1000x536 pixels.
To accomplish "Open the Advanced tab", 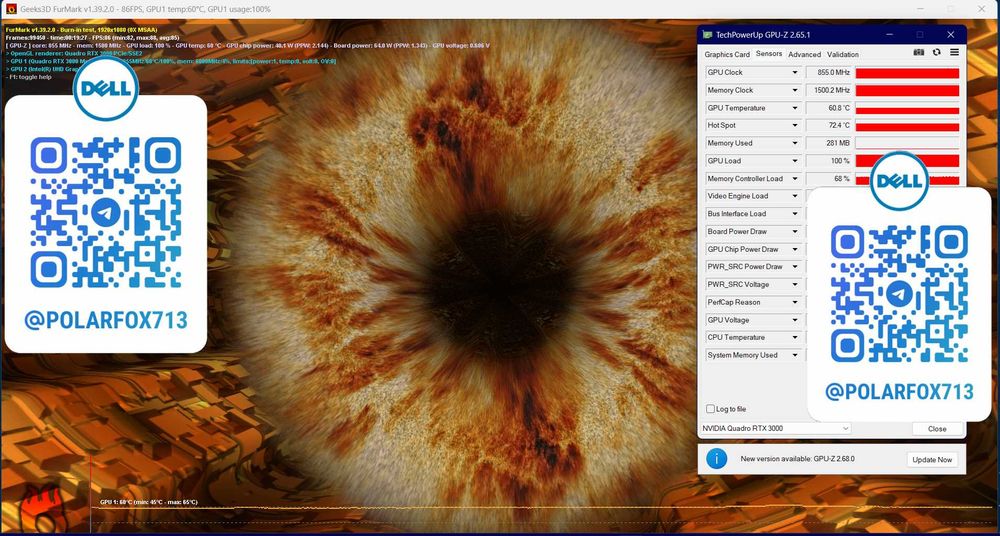I will point(804,55).
